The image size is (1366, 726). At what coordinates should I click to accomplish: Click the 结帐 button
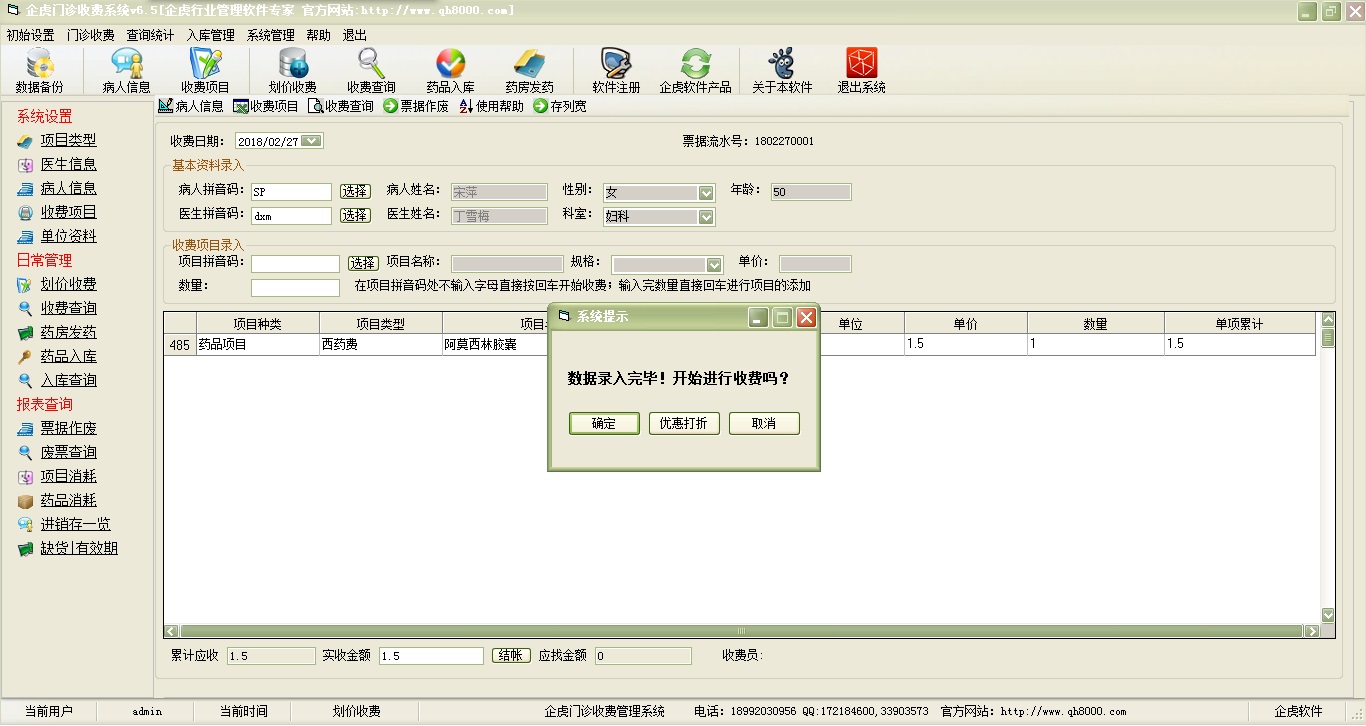pyautogui.click(x=509, y=655)
